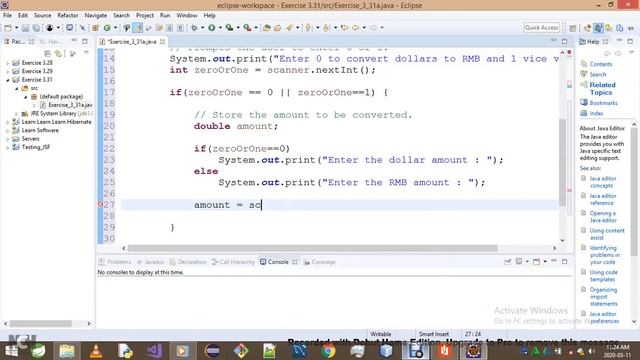Minimize the Package Explorer panel

74,41
